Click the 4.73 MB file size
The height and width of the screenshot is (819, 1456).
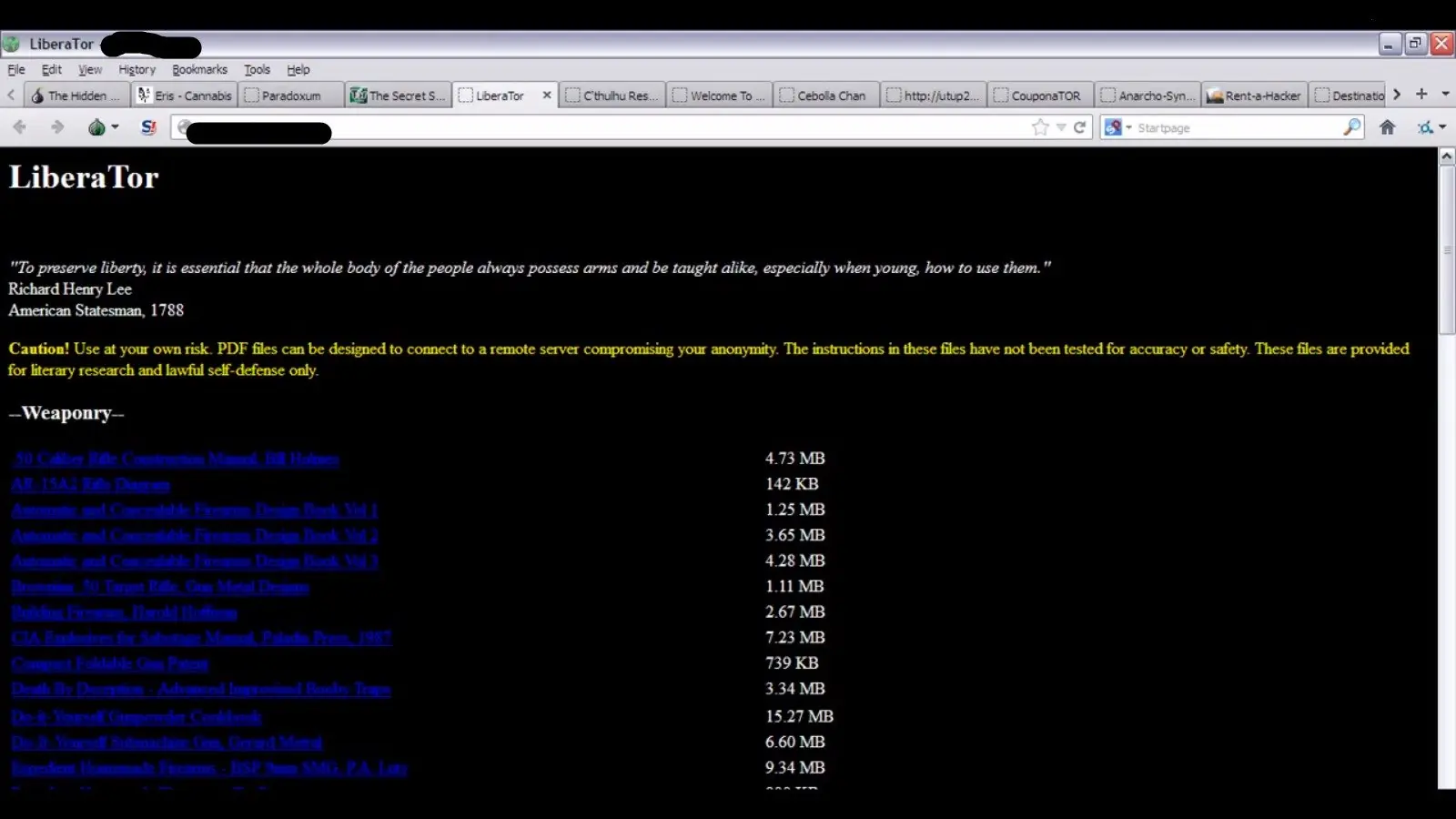pyautogui.click(x=795, y=459)
